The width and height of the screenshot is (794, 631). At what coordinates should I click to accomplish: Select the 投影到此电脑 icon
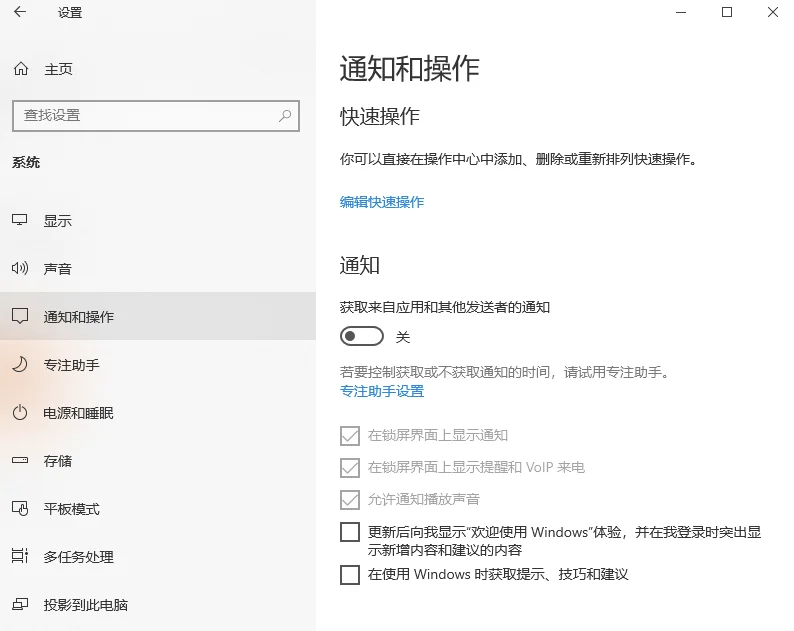click(20, 604)
